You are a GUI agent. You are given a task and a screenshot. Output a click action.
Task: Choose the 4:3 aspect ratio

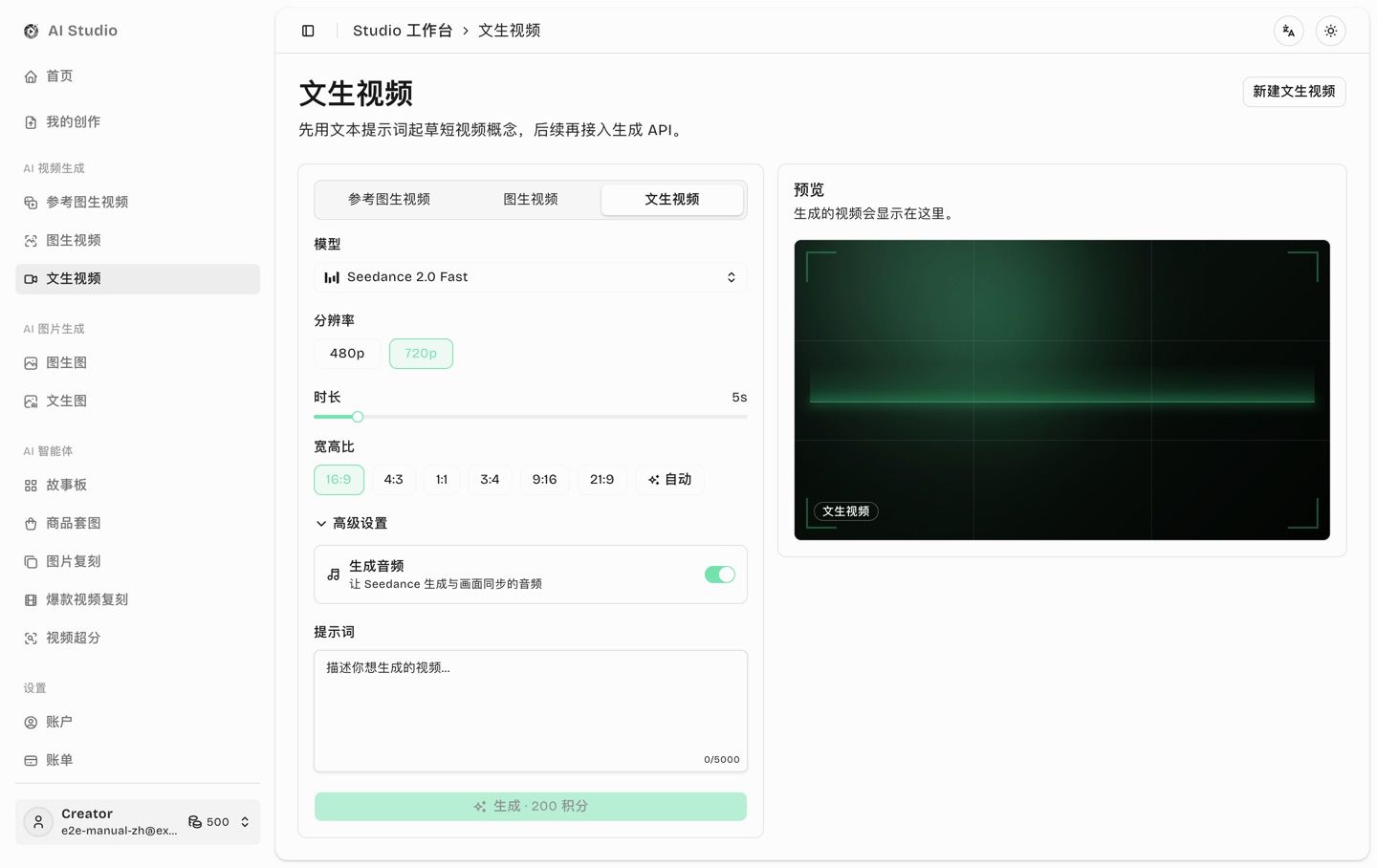point(394,480)
